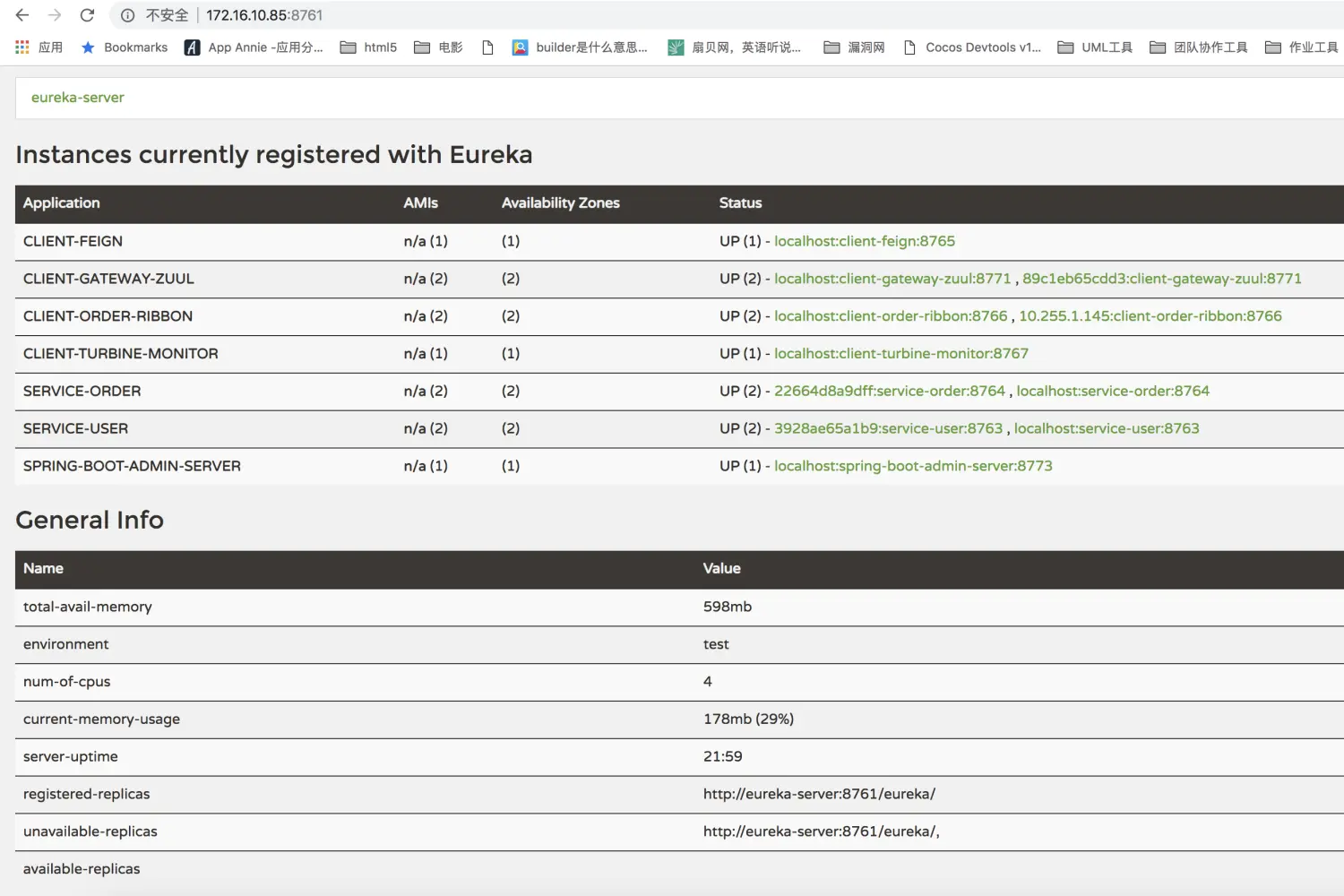
Task: Select the SPRING-BOOT-ADMIN-SERVER application cell
Action: tap(133, 467)
